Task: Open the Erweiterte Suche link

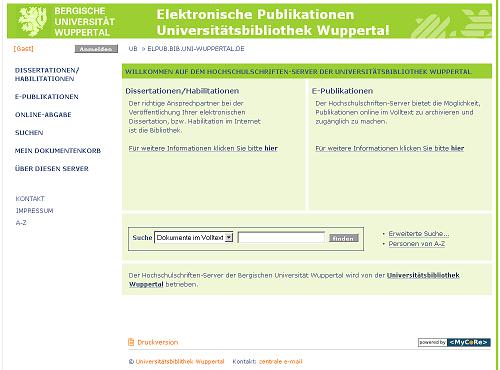Action: (419, 234)
